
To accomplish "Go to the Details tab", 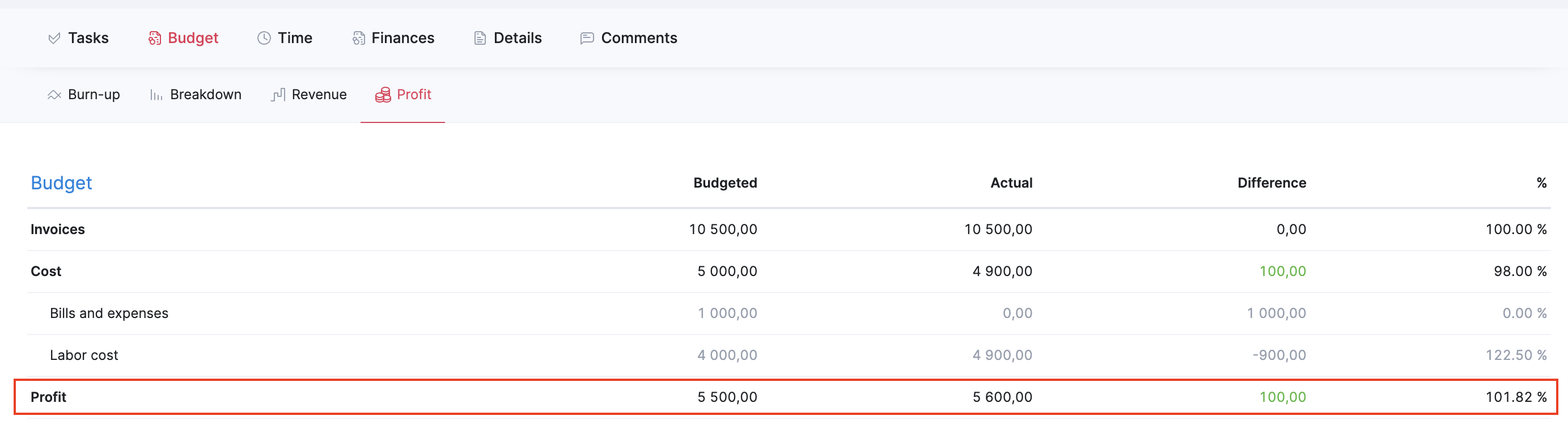I will [518, 38].
